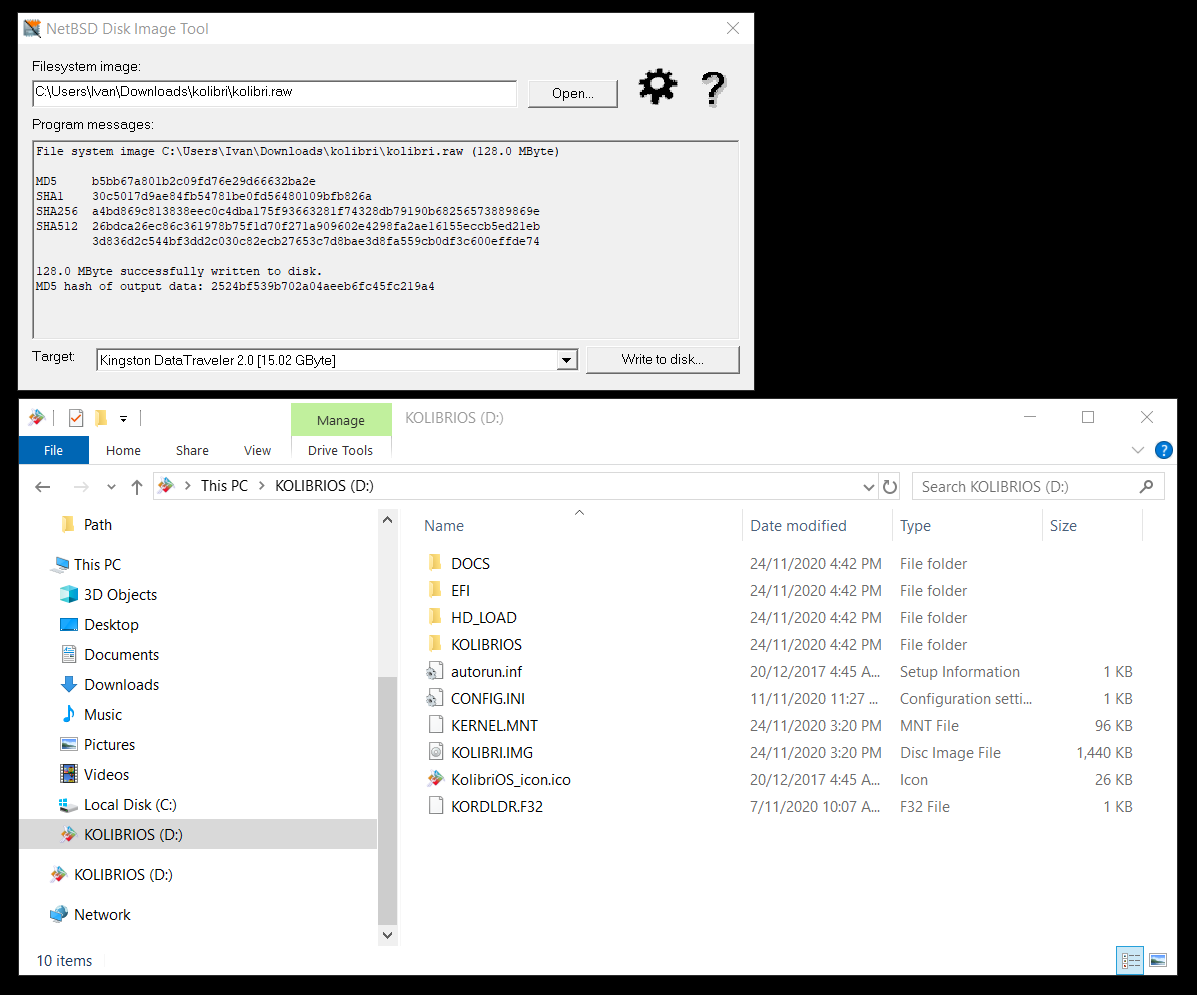Click the question mark help icon
The width and height of the screenshot is (1197, 995).
(712, 89)
